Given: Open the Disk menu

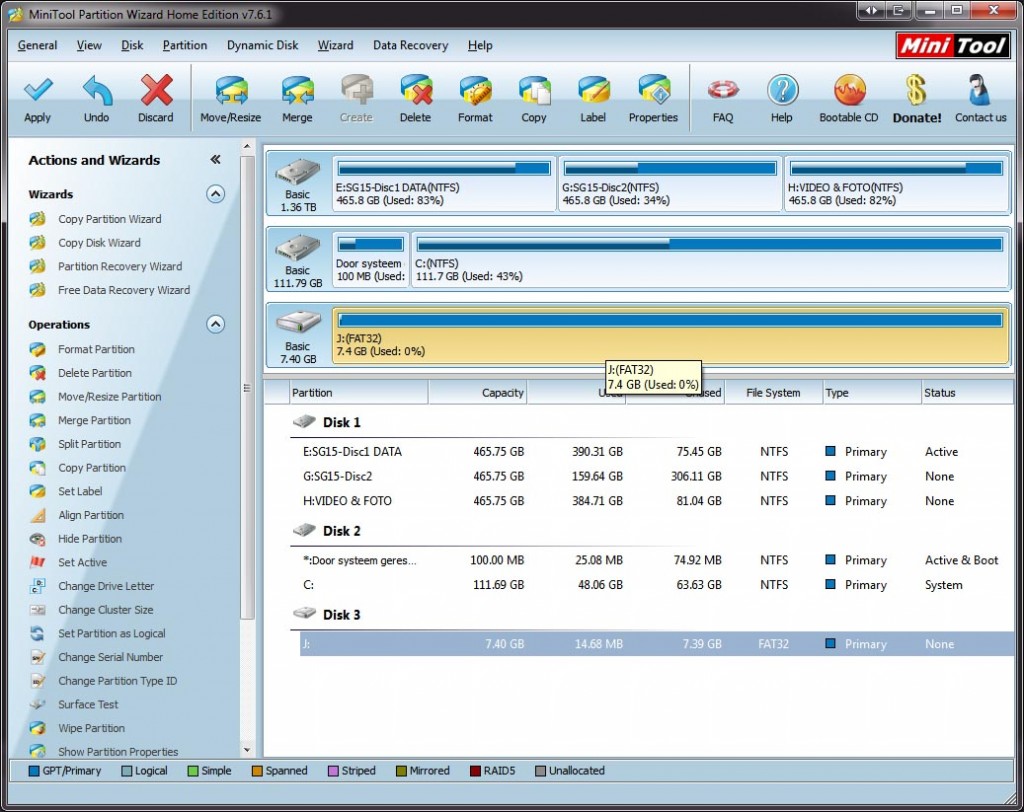Looking at the screenshot, I should (x=132, y=45).
